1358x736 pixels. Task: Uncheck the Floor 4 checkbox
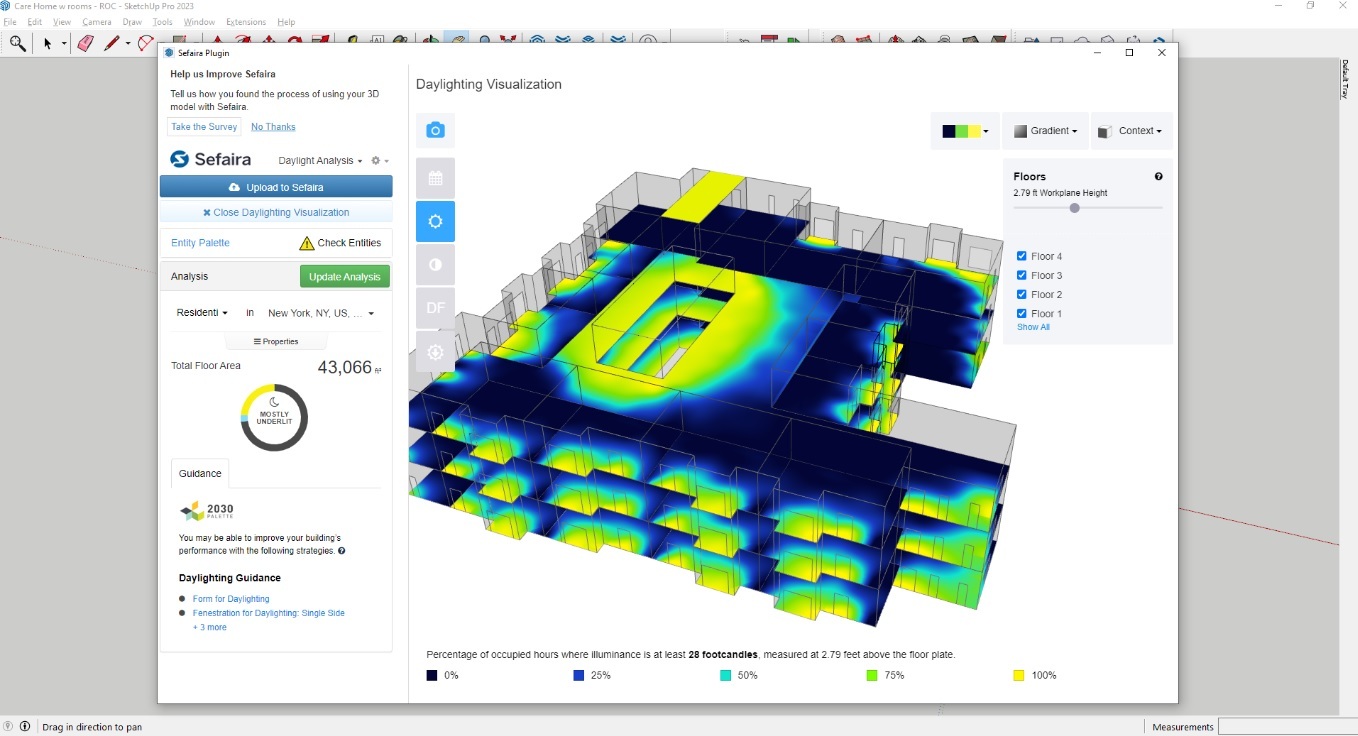(x=1022, y=256)
